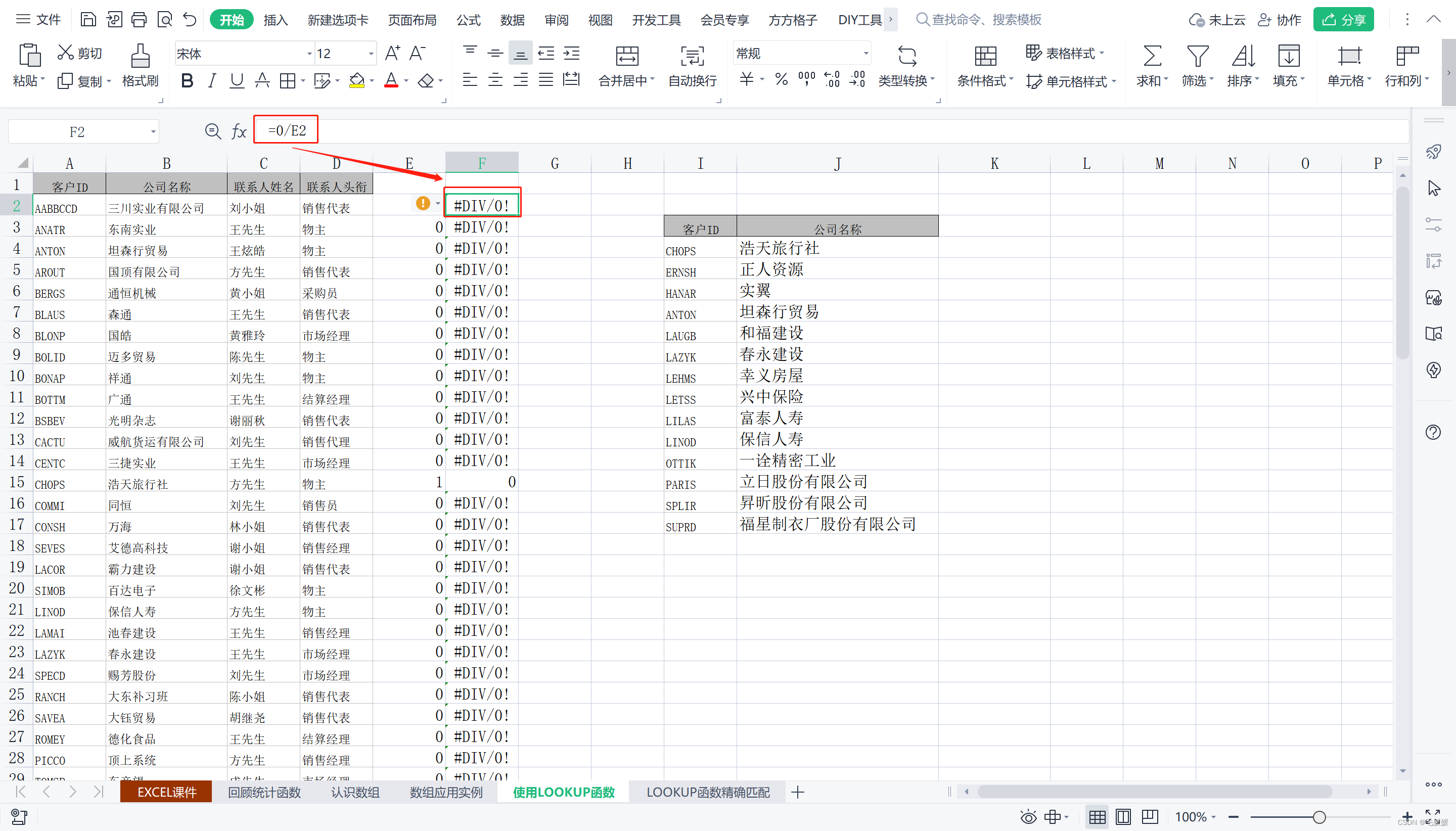Click the error warning indicator beside F2
1456x831 pixels.
click(x=423, y=203)
